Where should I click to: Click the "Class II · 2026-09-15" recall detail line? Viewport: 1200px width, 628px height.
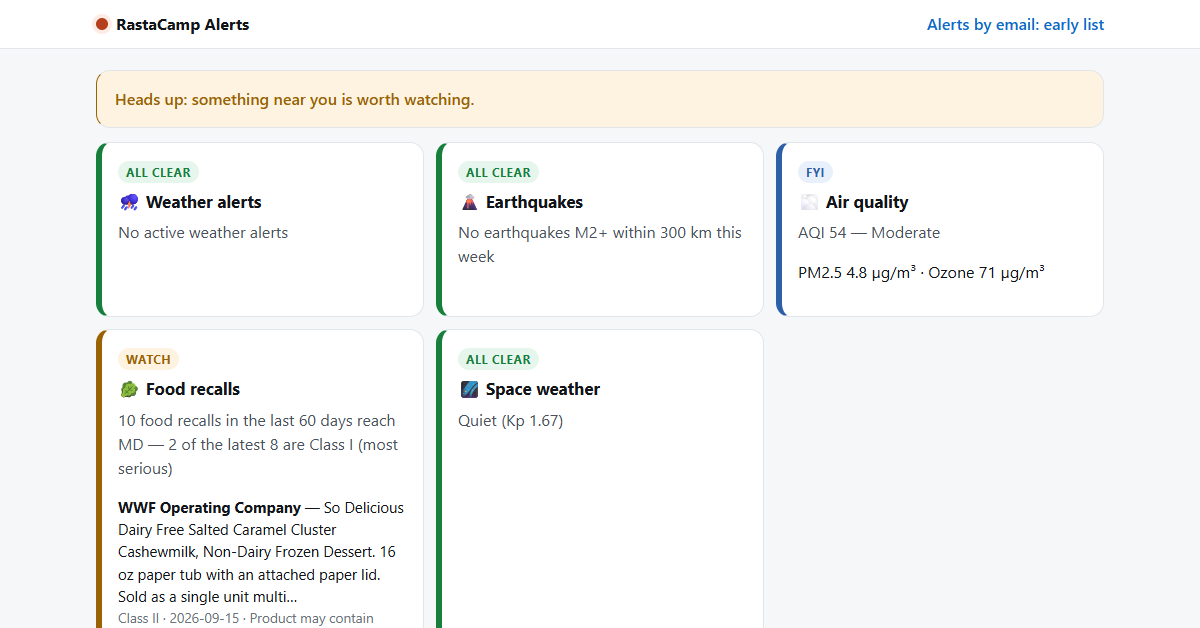246,618
